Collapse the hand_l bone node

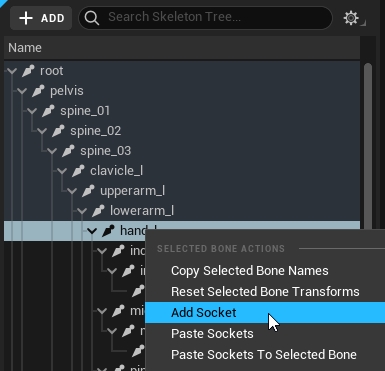pyautogui.click(x=92, y=231)
